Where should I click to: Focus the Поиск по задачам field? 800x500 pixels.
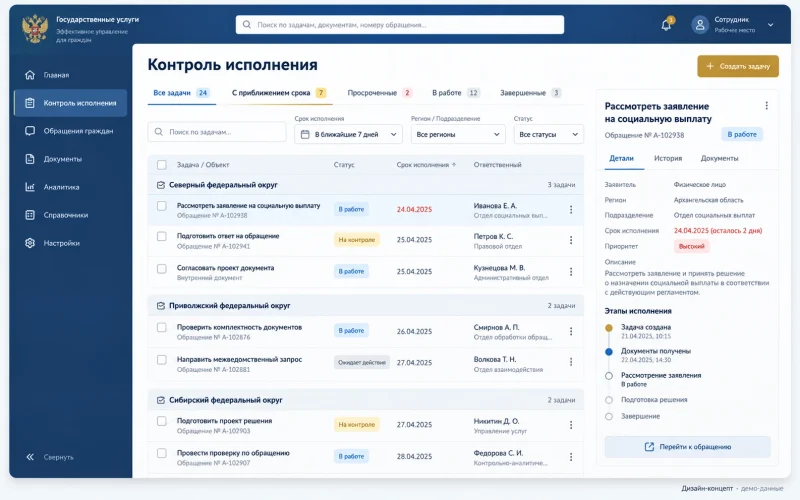coord(217,132)
